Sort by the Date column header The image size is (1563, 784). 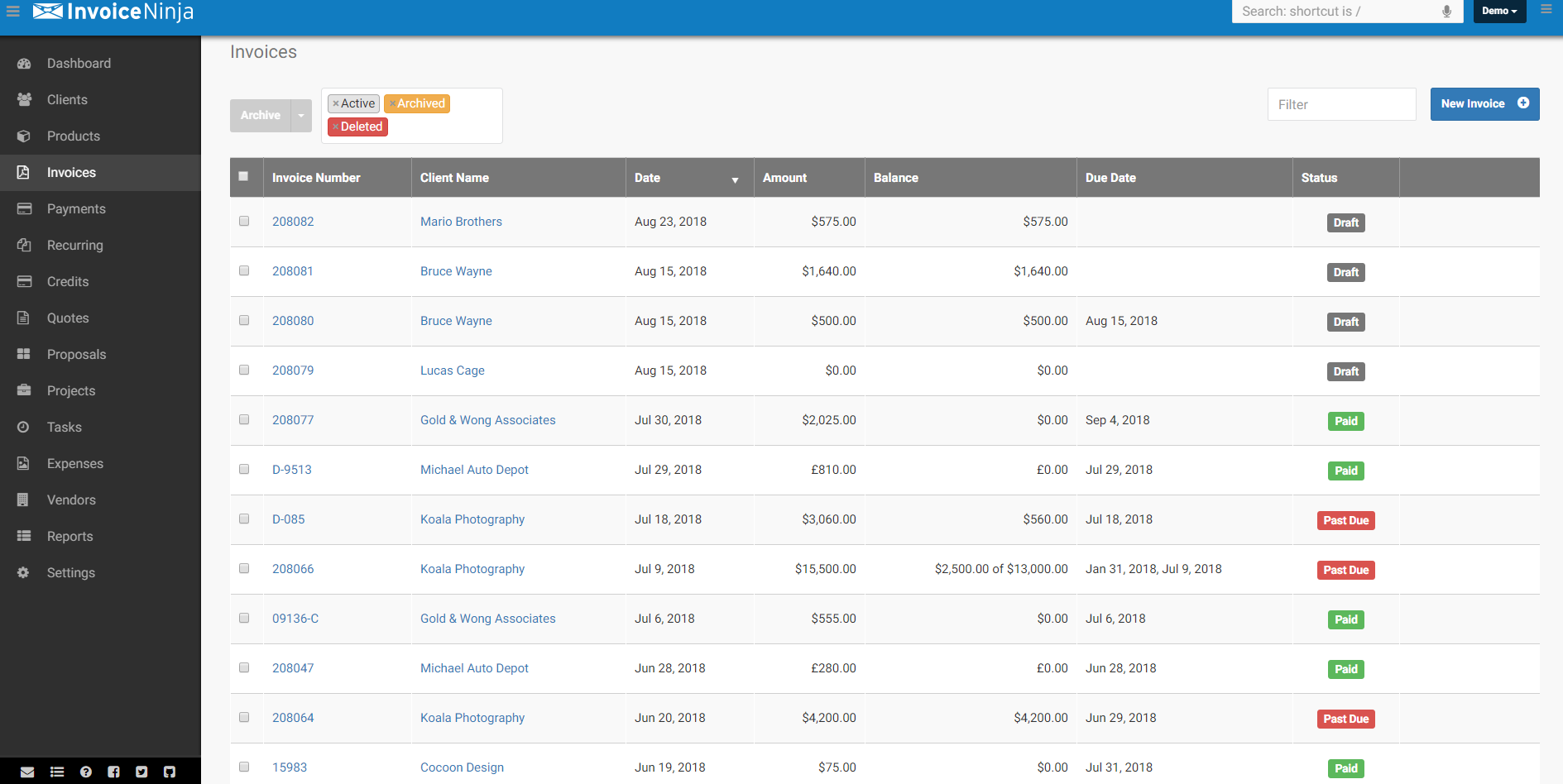[689, 178]
